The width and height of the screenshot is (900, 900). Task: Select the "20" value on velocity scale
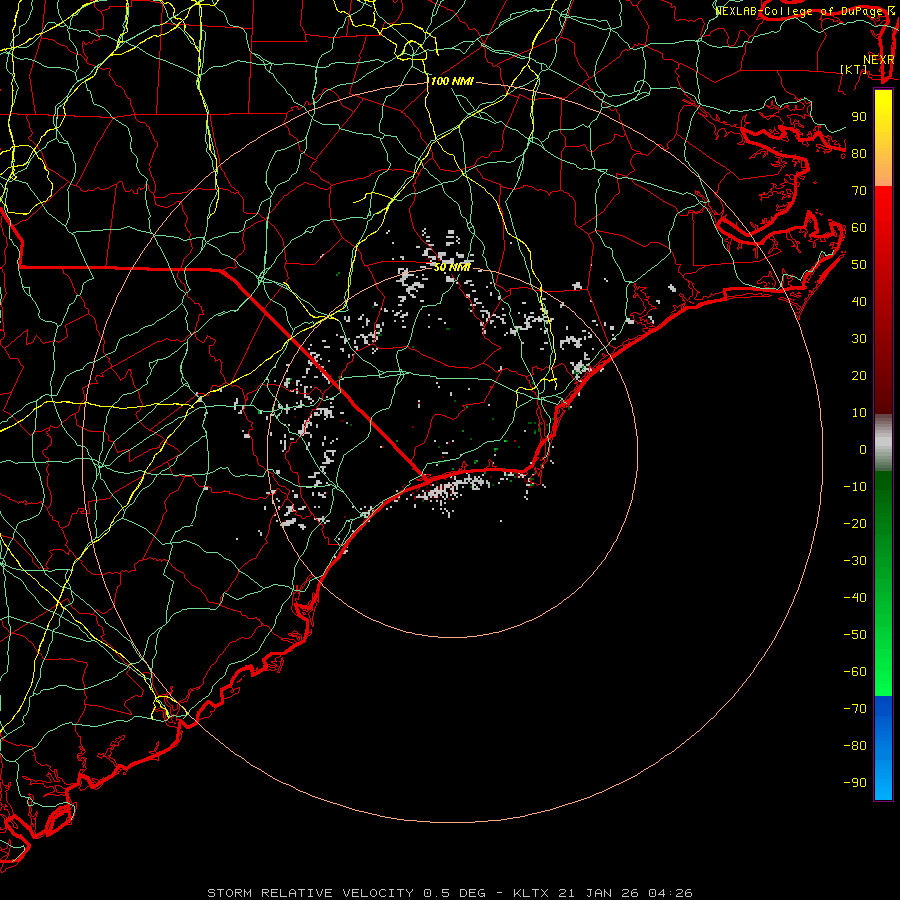pyautogui.click(x=859, y=376)
